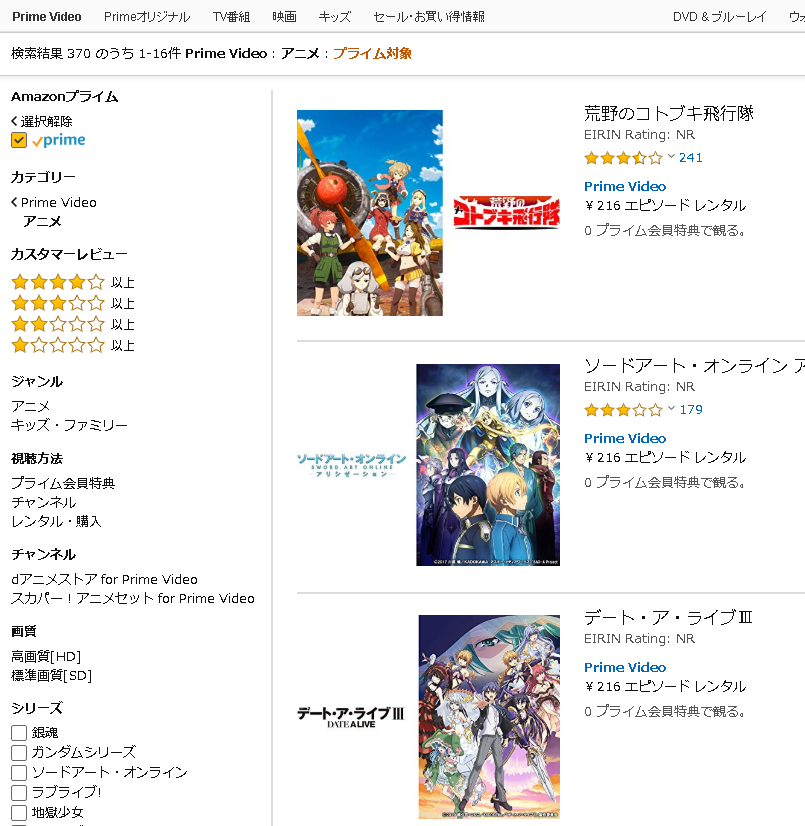
Task: Filter by one star and up
Action: [x=73, y=346]
